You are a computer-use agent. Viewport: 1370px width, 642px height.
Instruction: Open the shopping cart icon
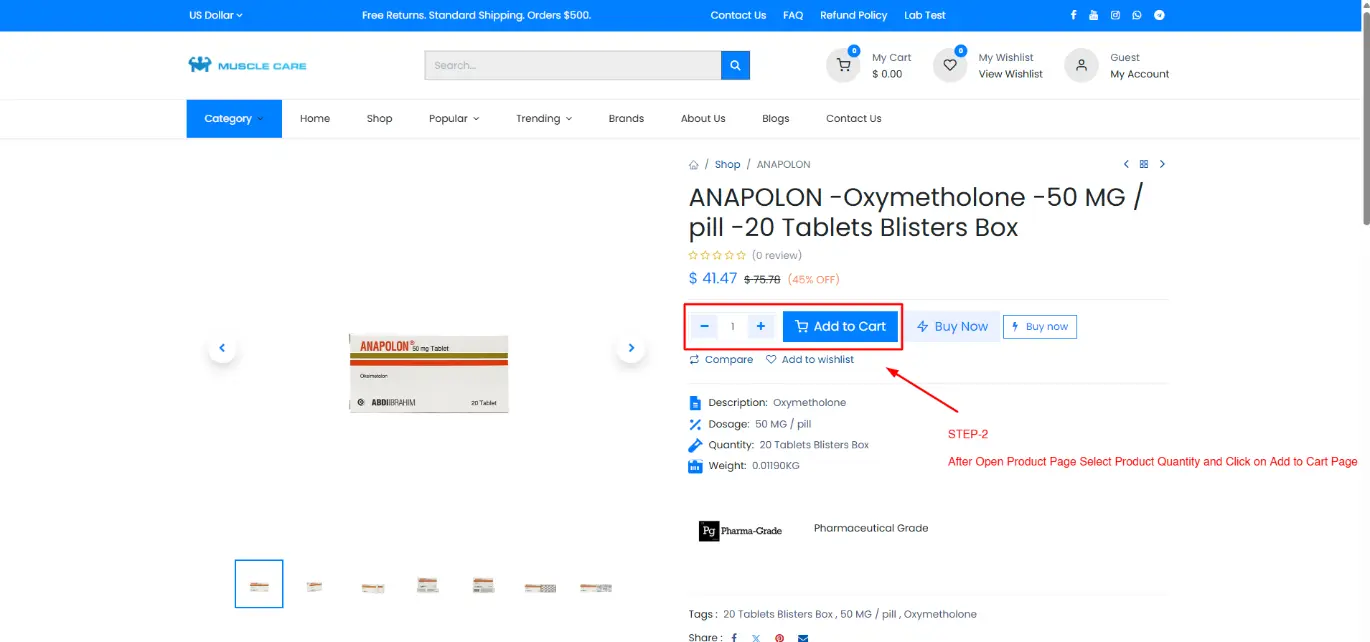(x=843, y=66)
